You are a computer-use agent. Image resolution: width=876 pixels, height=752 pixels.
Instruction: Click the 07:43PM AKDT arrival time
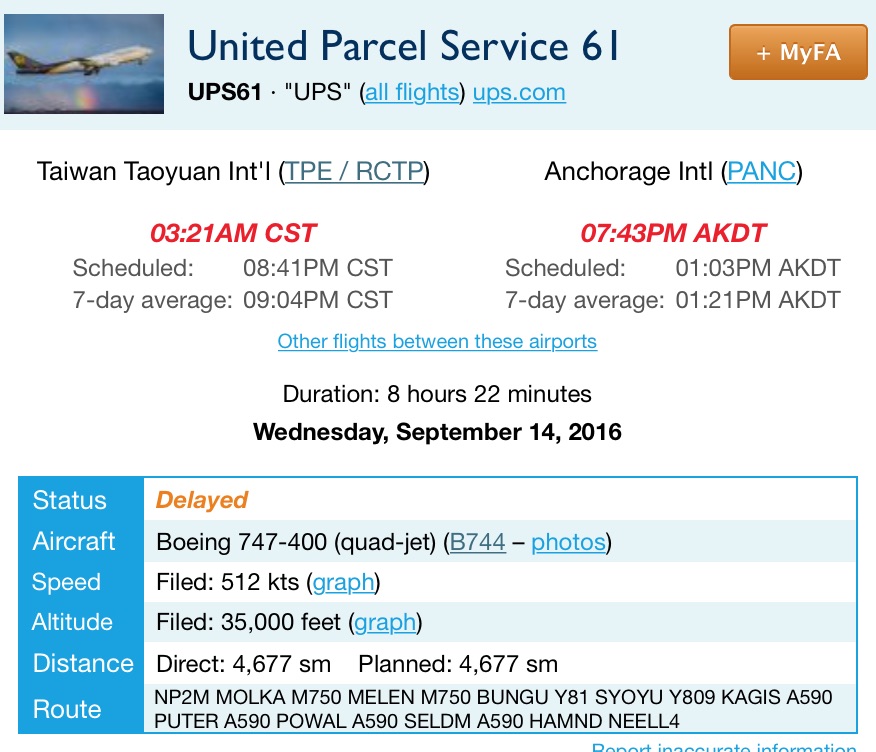[x=673, y=234]
